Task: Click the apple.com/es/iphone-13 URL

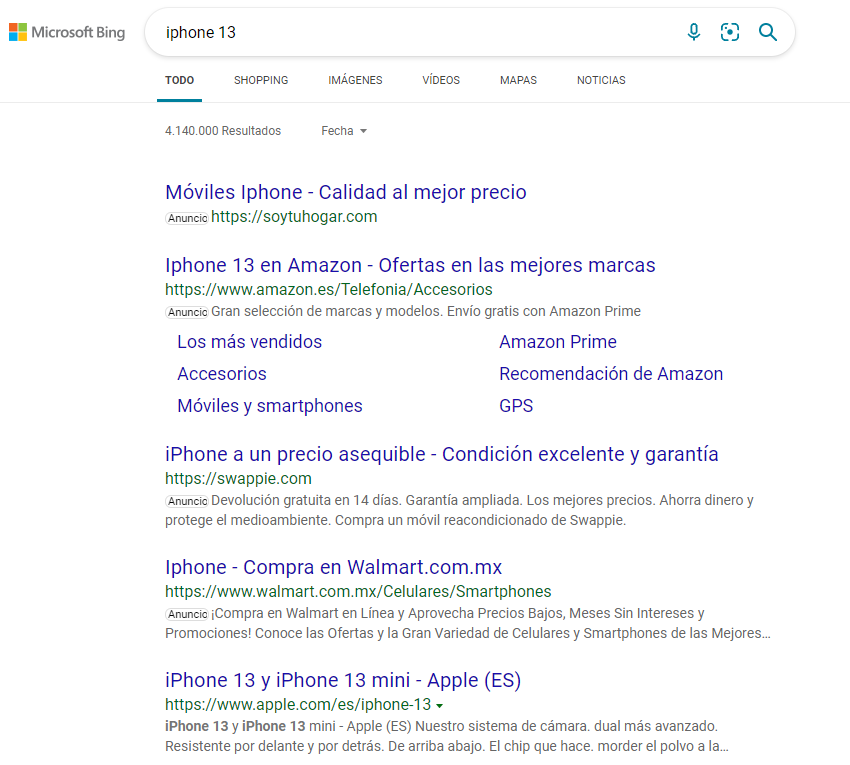Action: (298, 704)
